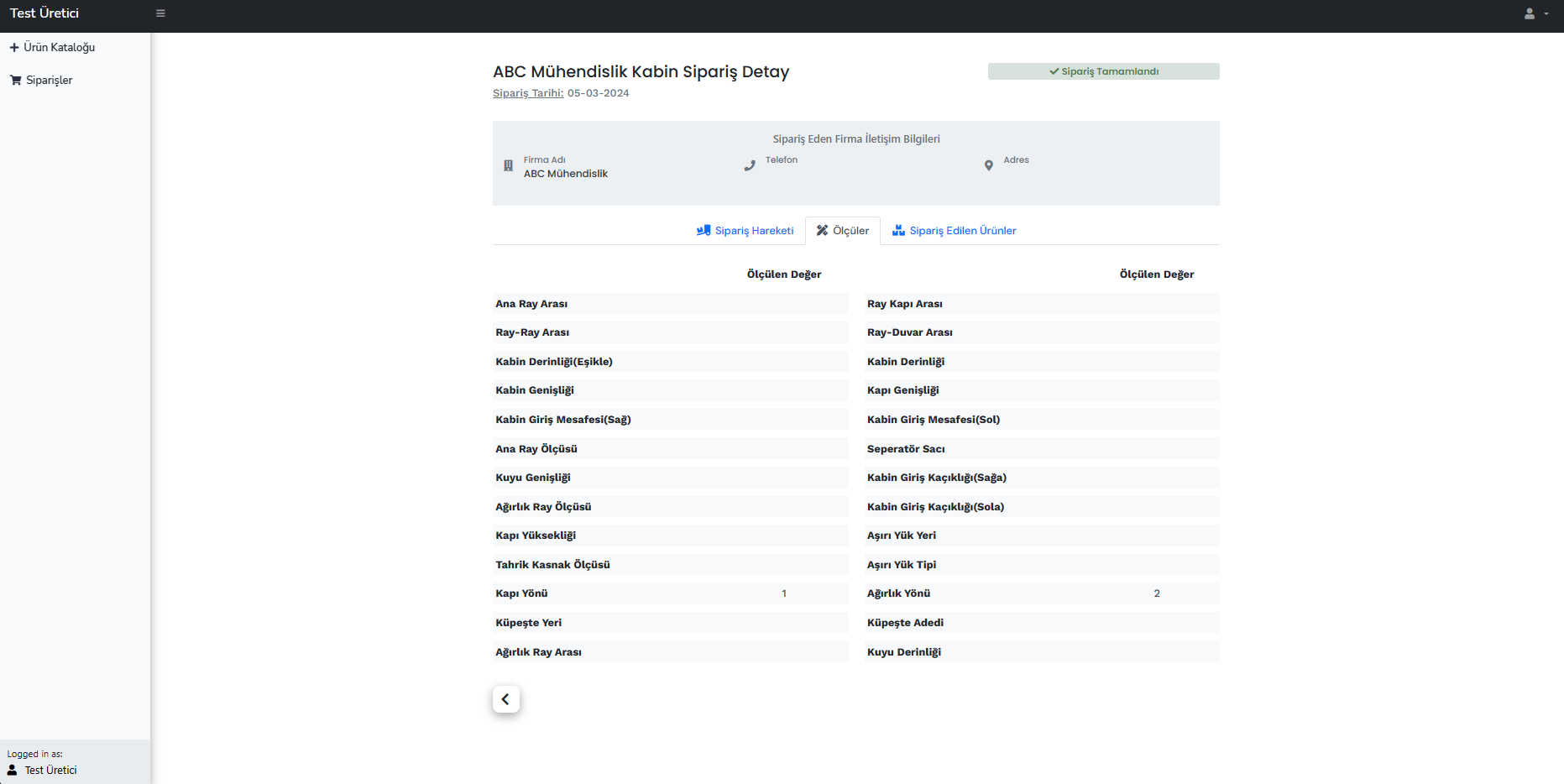Open Ürün Kataloğu in sidebar
Screen dimensions: 1564x784
pyautogui.click(x=59, y=48)
